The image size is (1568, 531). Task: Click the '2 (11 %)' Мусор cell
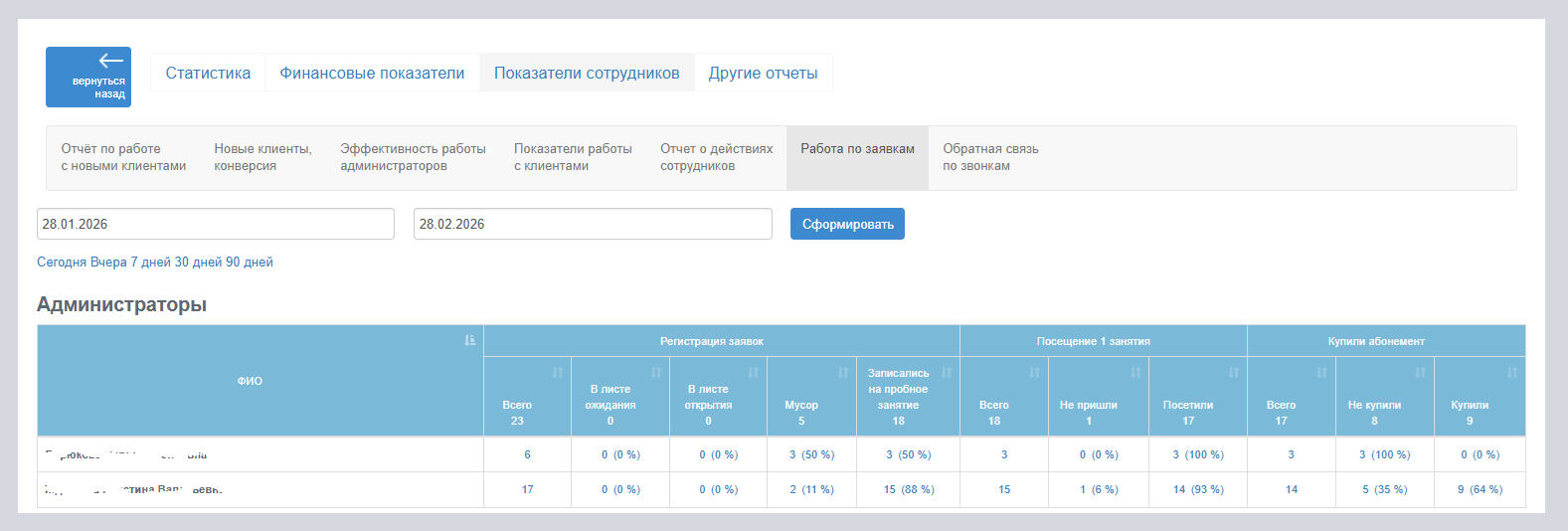click(x=811, y=489)
